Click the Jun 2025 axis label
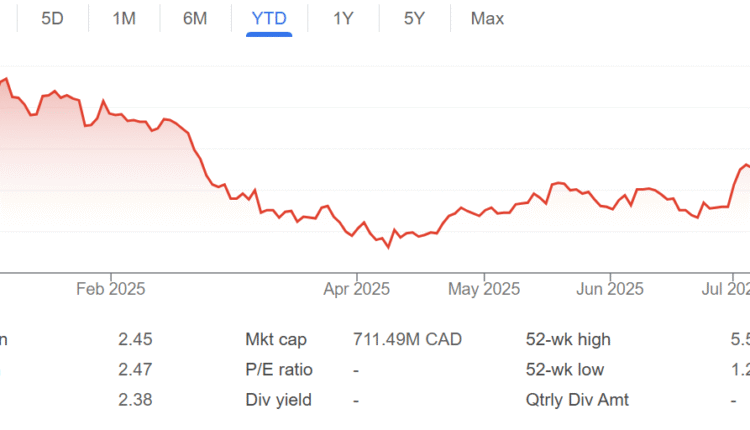Image resolution: width=750 pixels, height=430 pixels. tap(609, 289)
